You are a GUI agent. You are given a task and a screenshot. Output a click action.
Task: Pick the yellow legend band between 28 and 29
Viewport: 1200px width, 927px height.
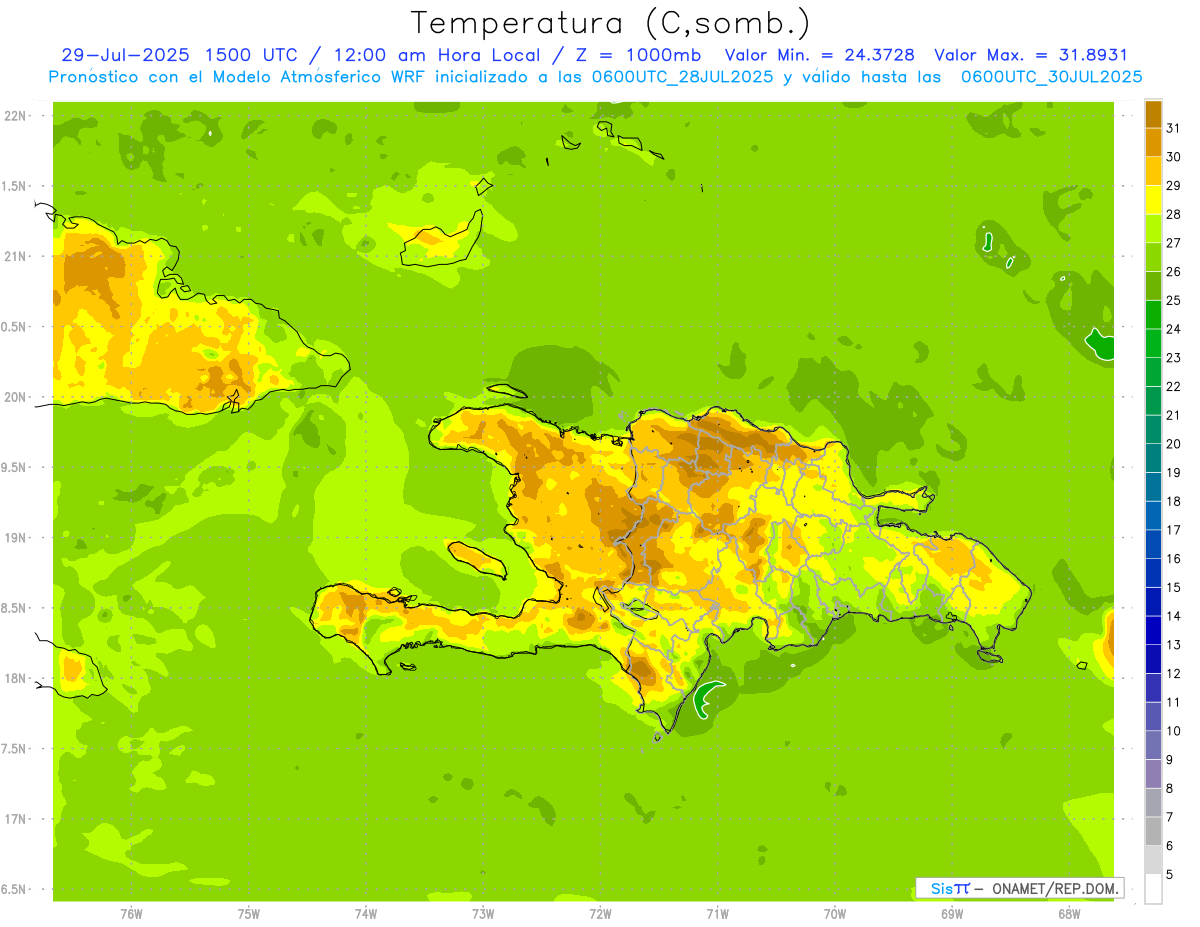click(1153, 200)
